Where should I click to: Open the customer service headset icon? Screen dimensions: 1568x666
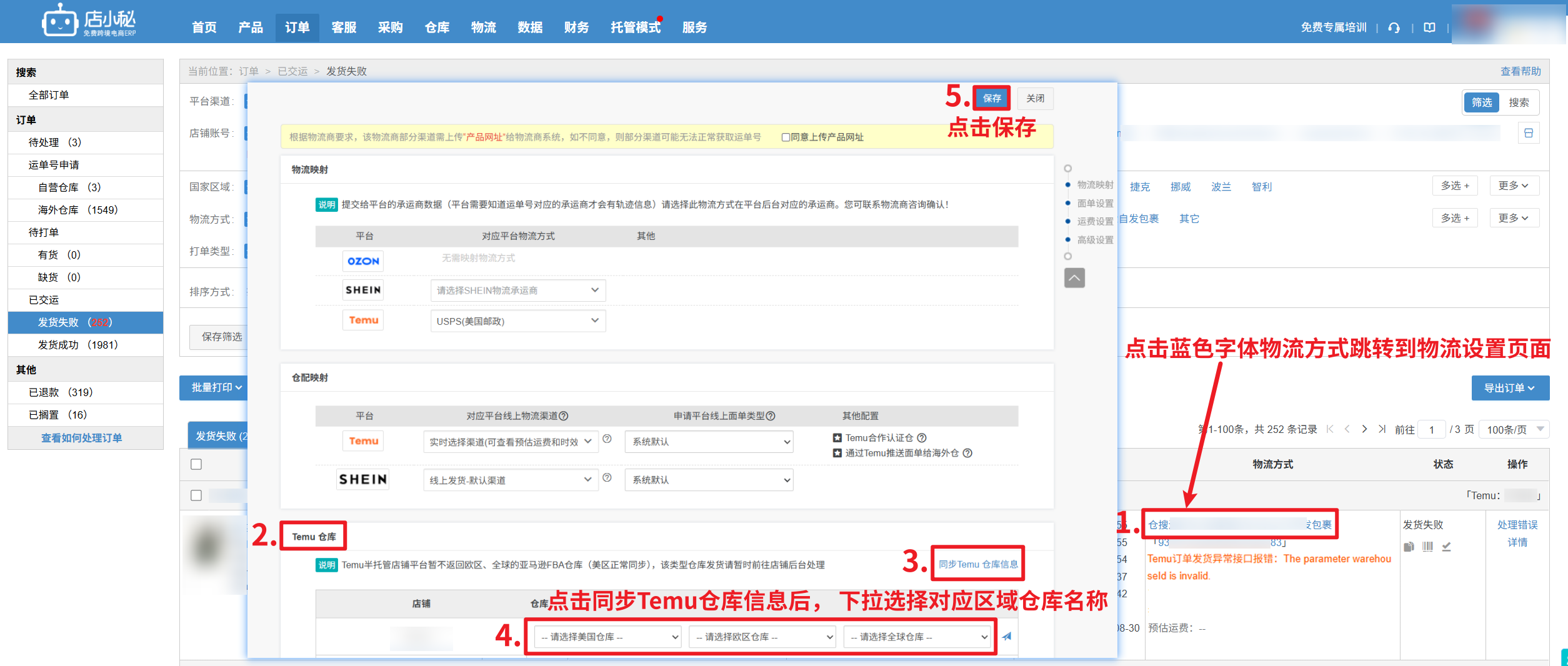(1394, 27)
